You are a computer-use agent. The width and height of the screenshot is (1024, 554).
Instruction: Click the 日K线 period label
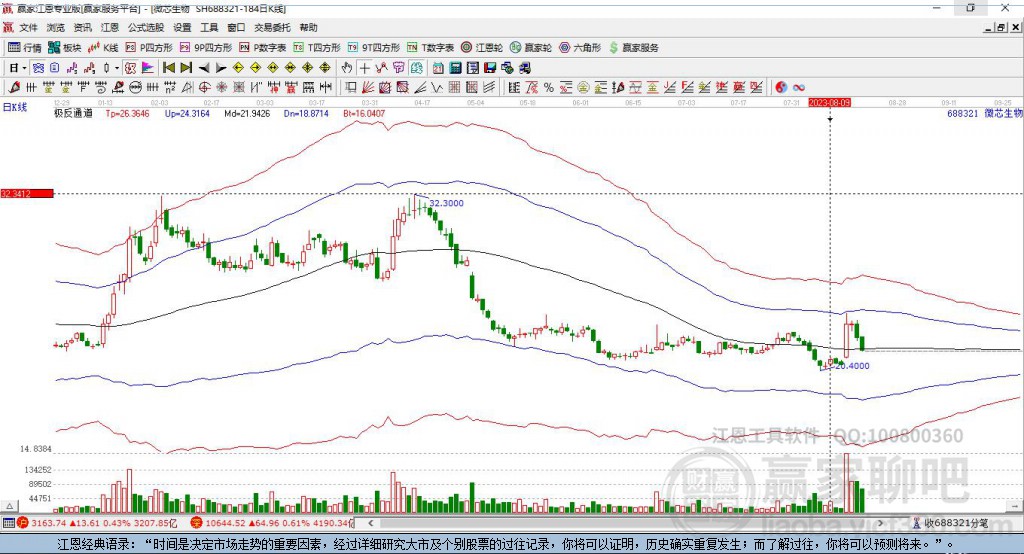coord(14,108)
